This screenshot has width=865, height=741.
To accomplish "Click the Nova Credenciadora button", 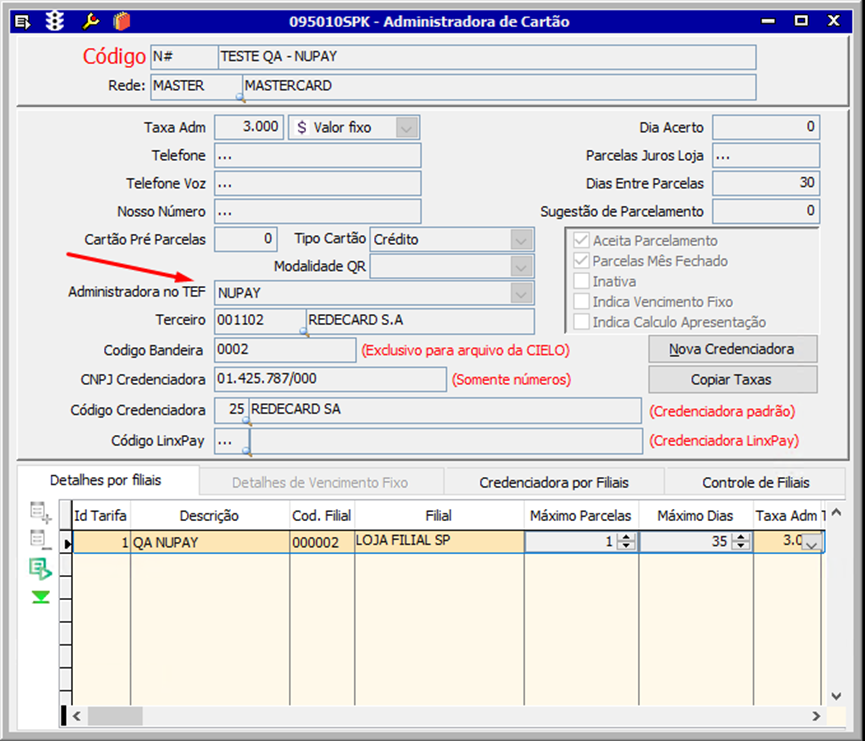I will coord(732,349).
